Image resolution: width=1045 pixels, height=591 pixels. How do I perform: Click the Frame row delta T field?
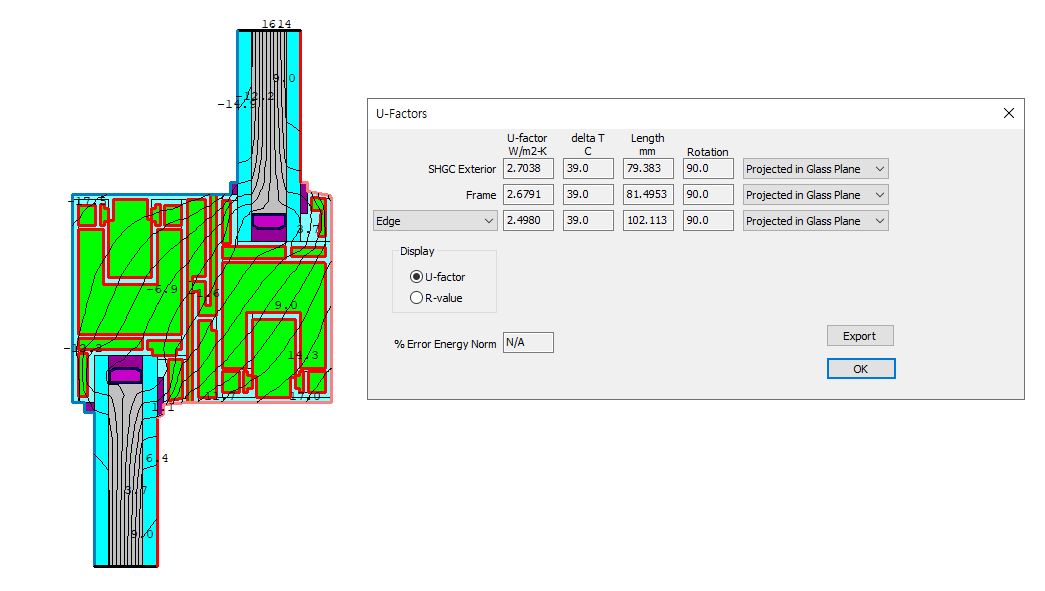point(588,195)
